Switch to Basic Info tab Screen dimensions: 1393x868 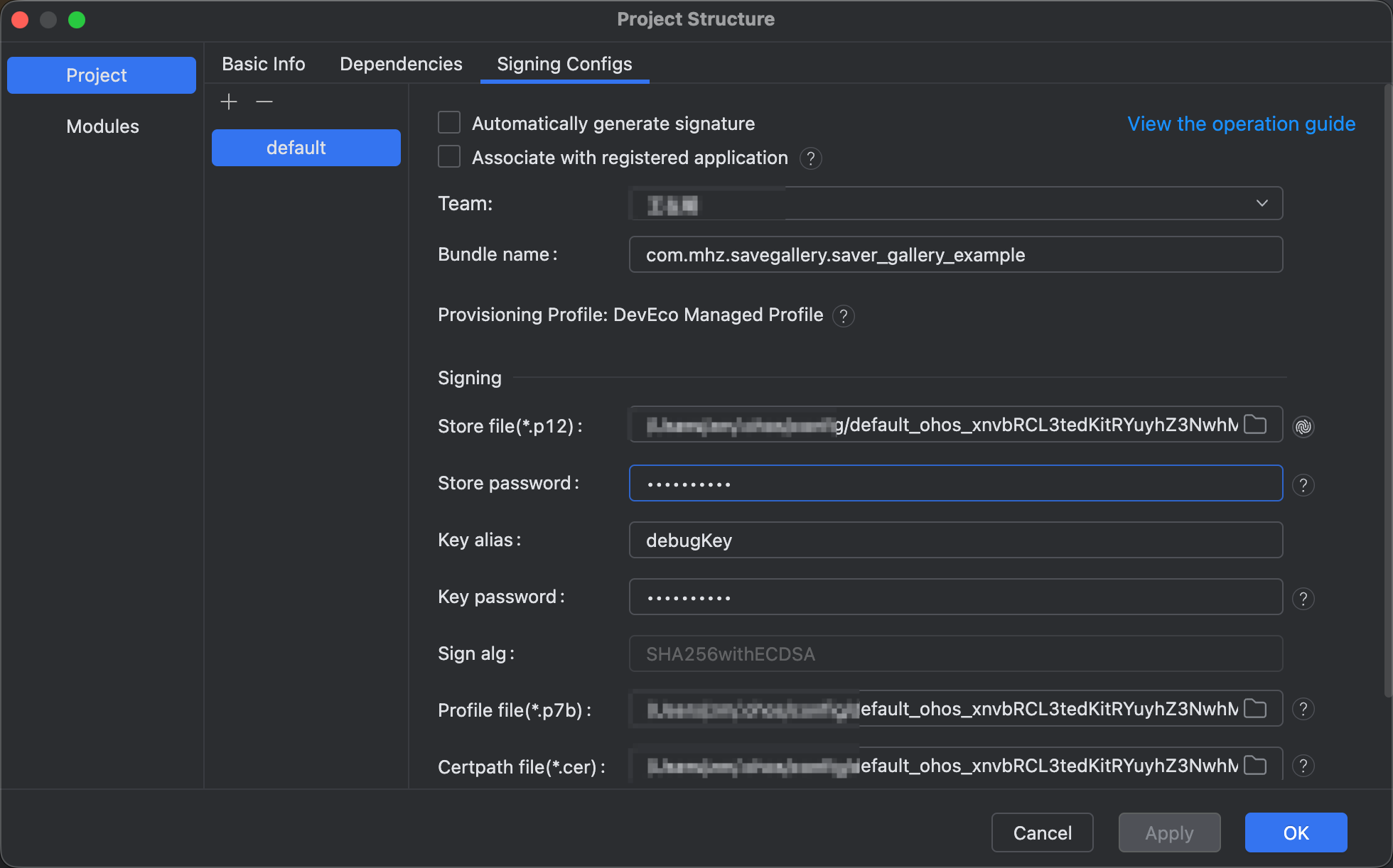(264, 64)
